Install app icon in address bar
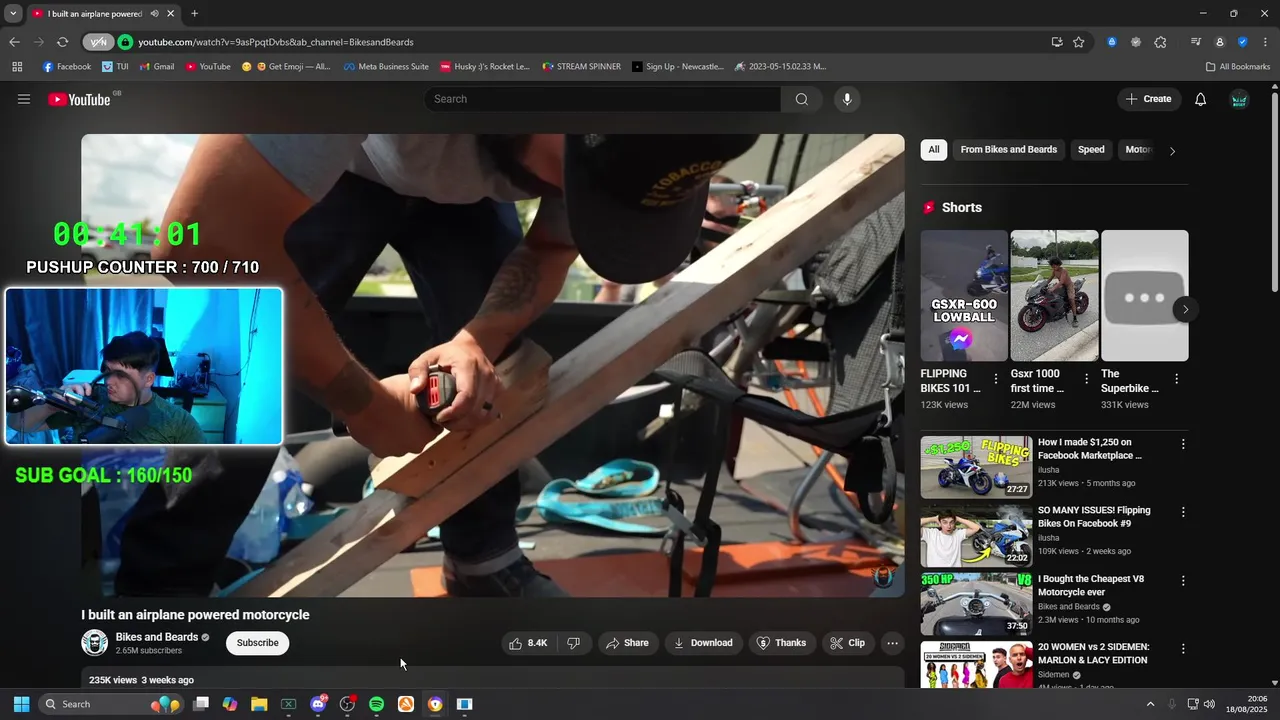Viewport: 1280px width, 720px height. pos(1057,42)
